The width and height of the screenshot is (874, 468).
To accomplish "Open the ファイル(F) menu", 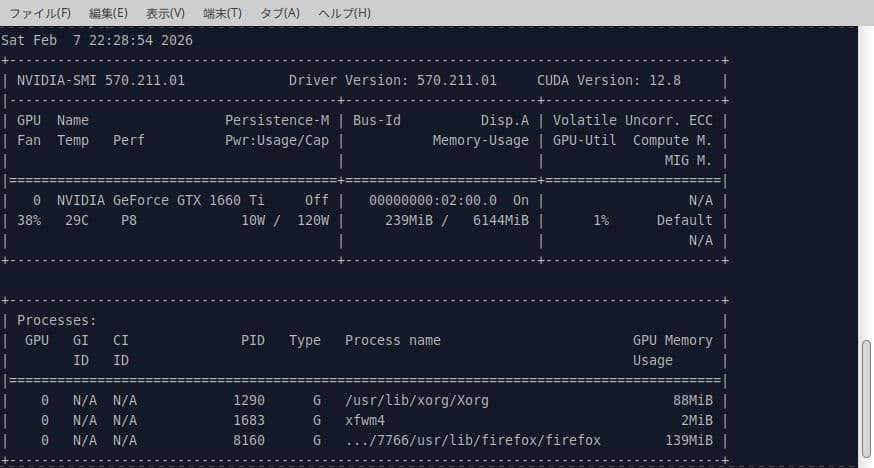I will click(x=40, y=13).
